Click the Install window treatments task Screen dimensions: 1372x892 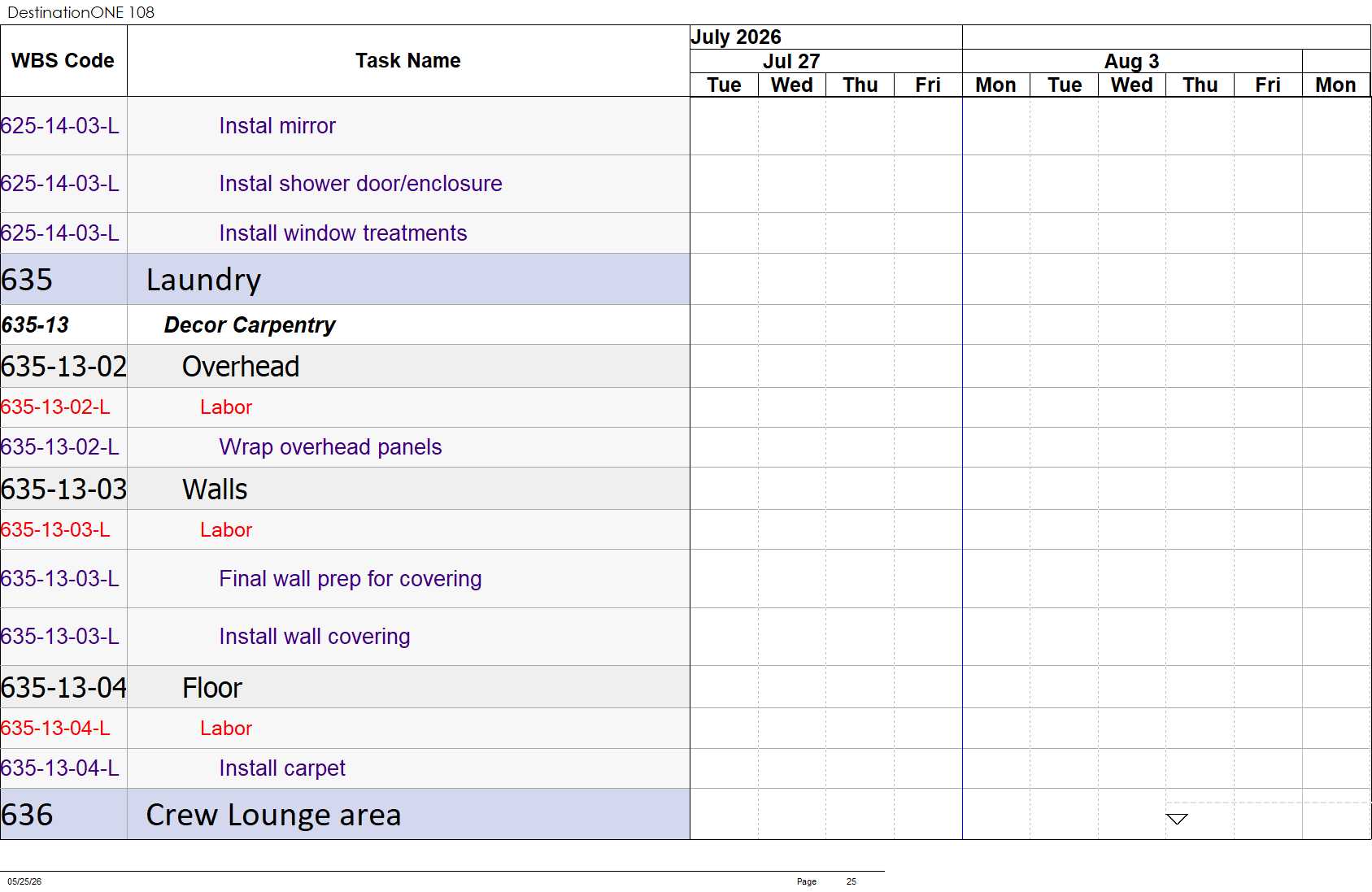[x=345, y=233]
